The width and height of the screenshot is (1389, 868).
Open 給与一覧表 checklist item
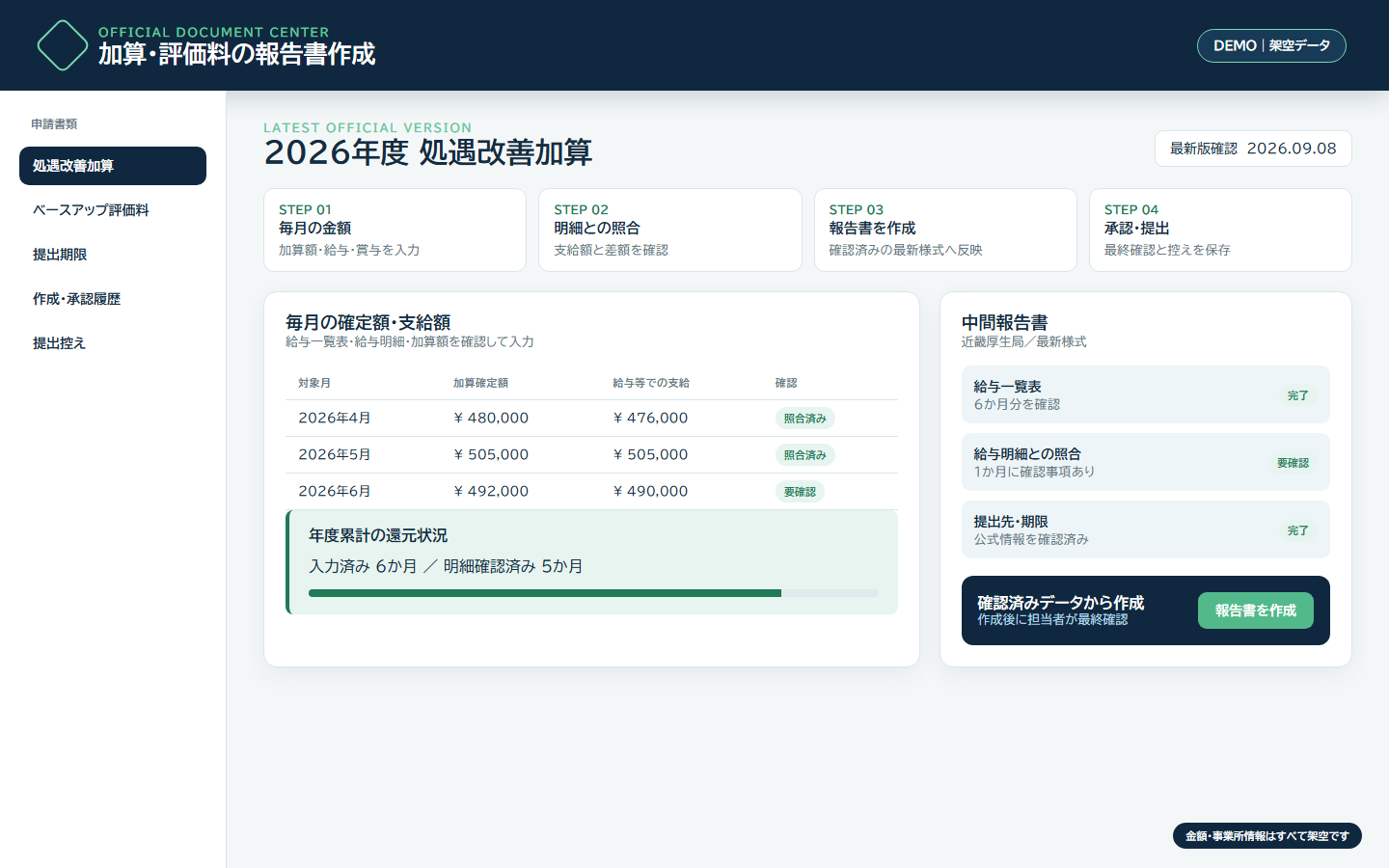pos(1146,394)
